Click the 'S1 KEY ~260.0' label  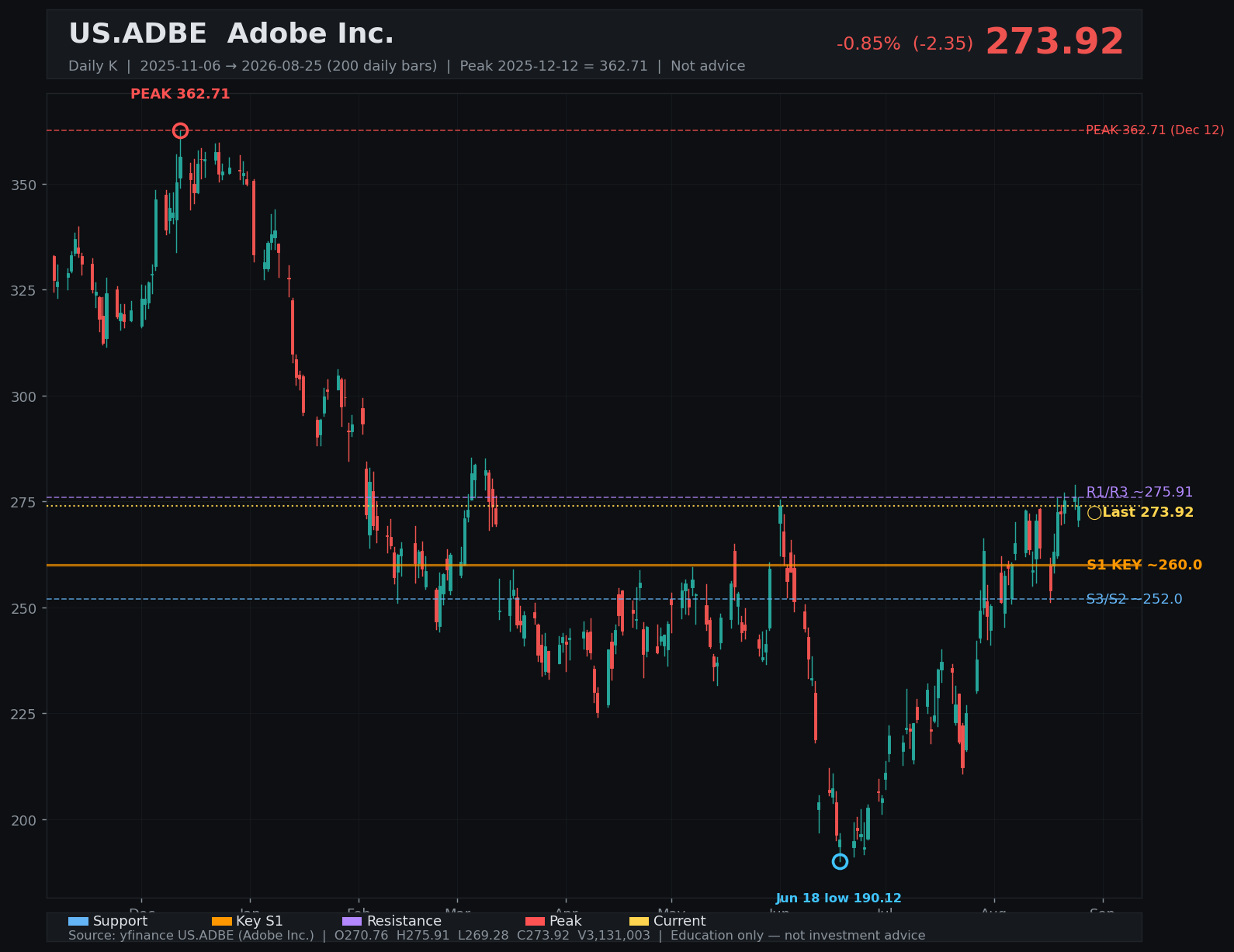click(x=1144, y=565)
